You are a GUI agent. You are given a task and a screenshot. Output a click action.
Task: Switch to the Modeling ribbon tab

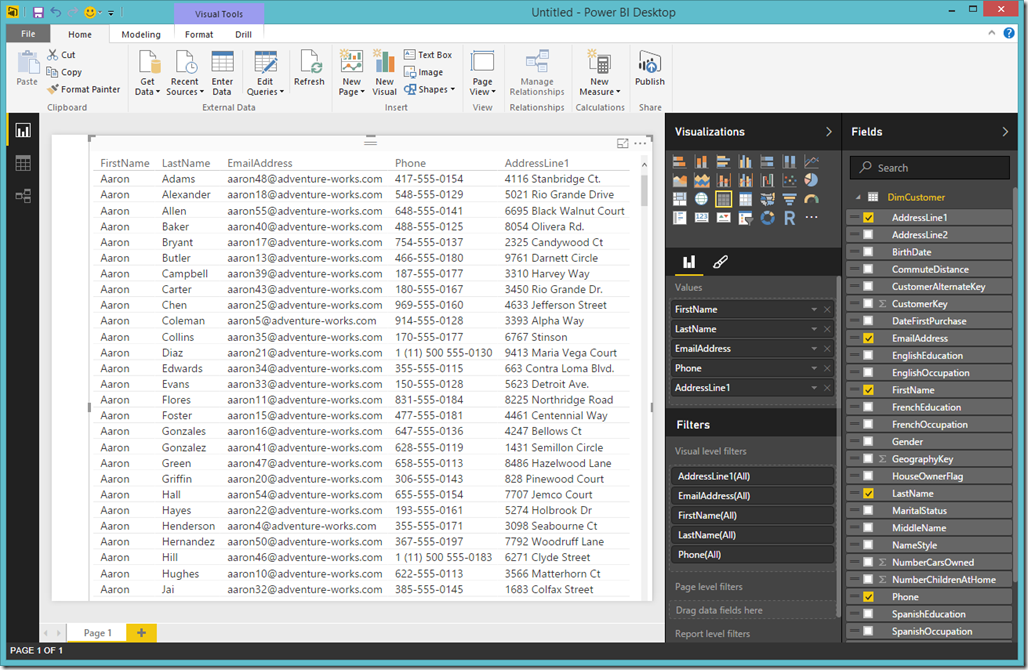[141, 35]
